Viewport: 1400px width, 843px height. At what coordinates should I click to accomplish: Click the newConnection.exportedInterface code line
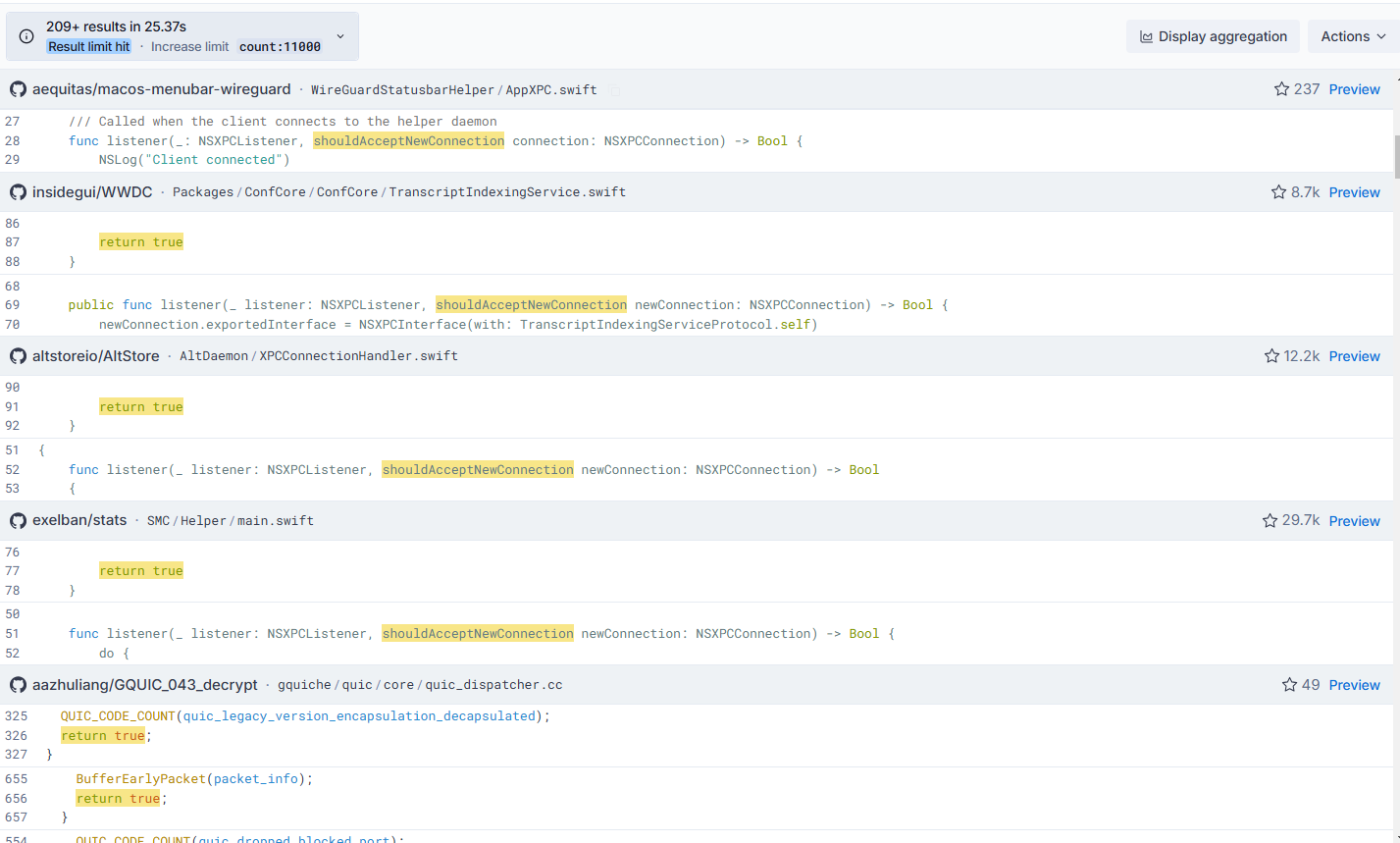click(x=458, y=324)
